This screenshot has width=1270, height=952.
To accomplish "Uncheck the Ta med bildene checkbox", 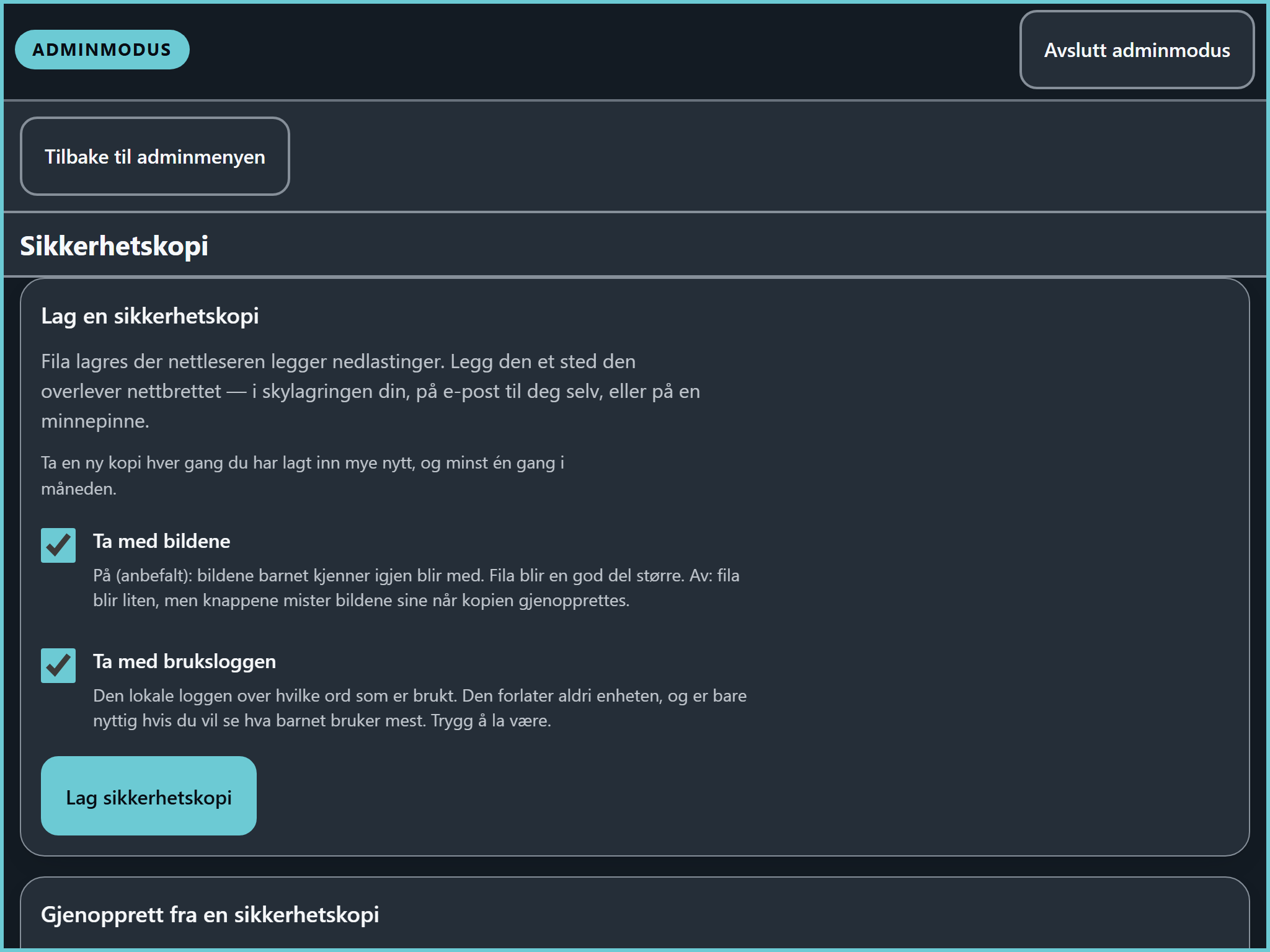I will tap(58, 545).
